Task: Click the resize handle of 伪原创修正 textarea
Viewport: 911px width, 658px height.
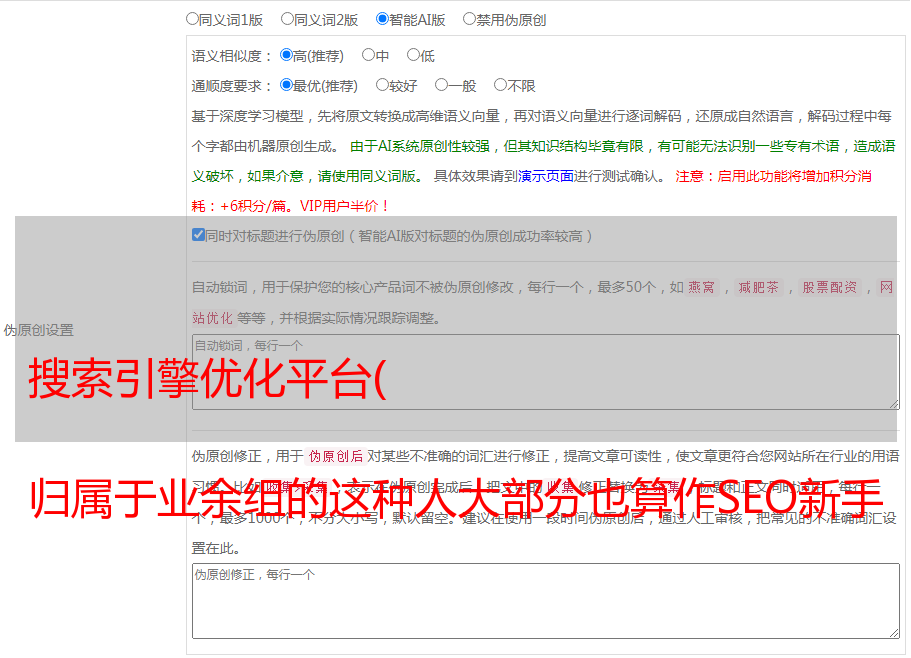Action: (894, 634)
